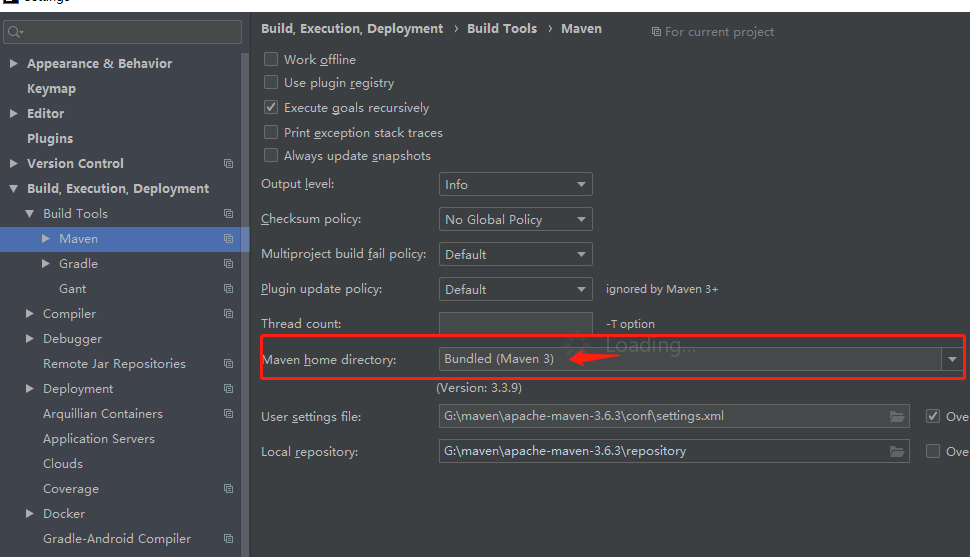This screenshot has height=557, width=970.
Task: Enable the Work offline checkbox
Action: click(271, 60)
